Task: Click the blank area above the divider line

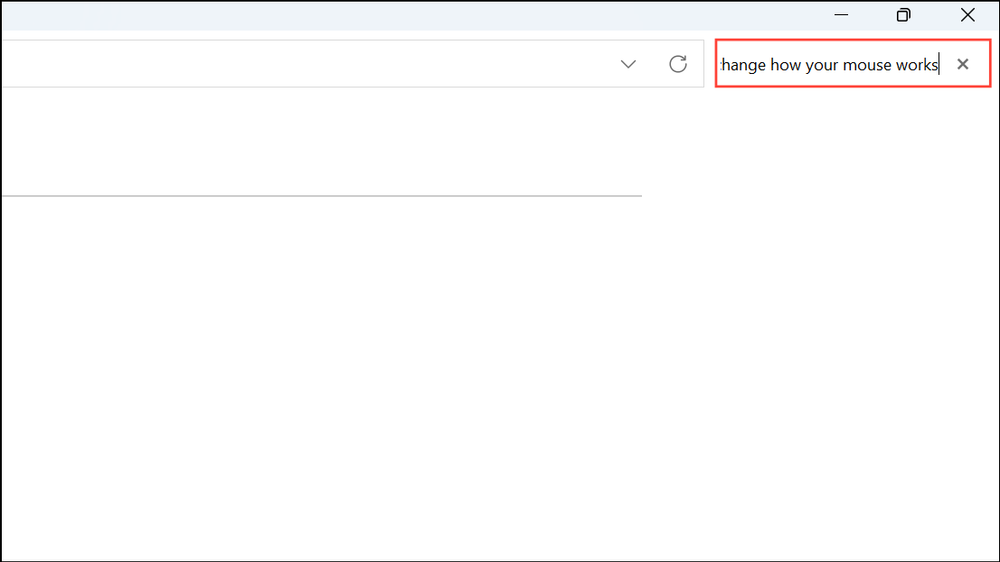Action: [x=320, y=140]
